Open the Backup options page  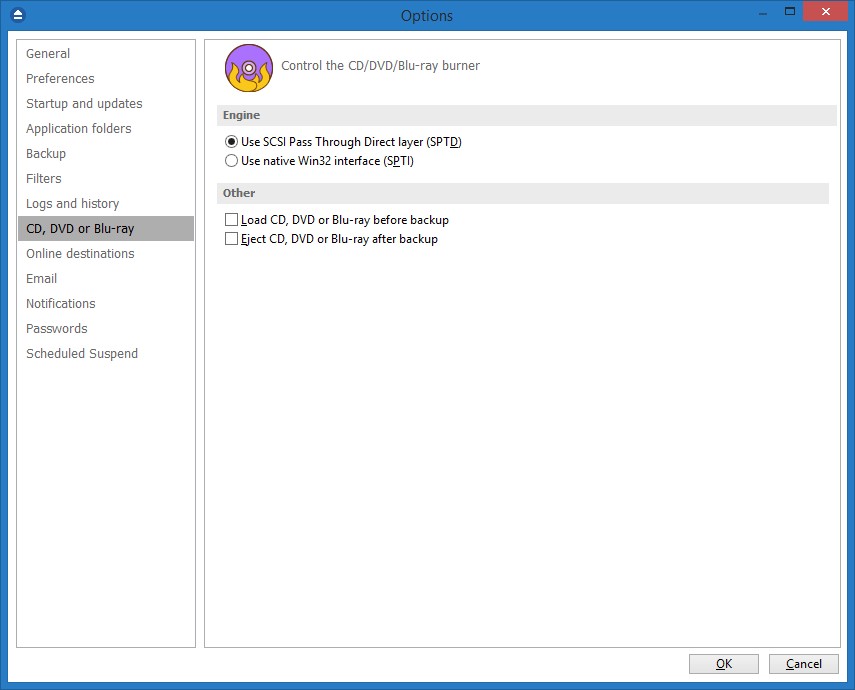tap(46, 154)
